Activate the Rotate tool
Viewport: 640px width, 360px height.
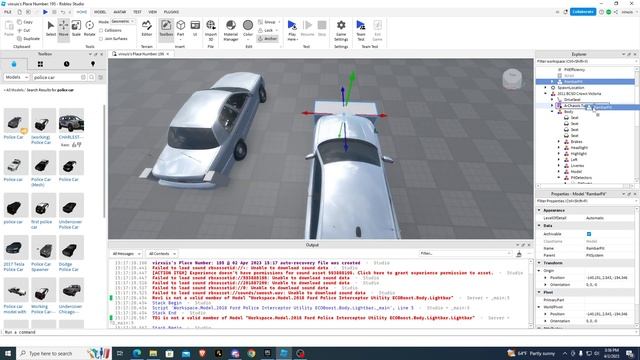89,29
